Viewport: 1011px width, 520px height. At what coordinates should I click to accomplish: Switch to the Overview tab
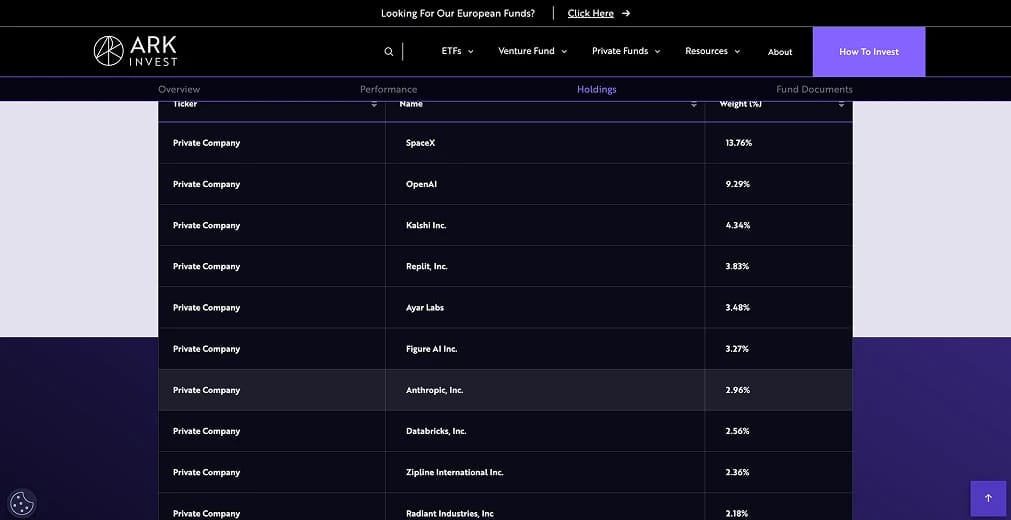tap(179, 89)
